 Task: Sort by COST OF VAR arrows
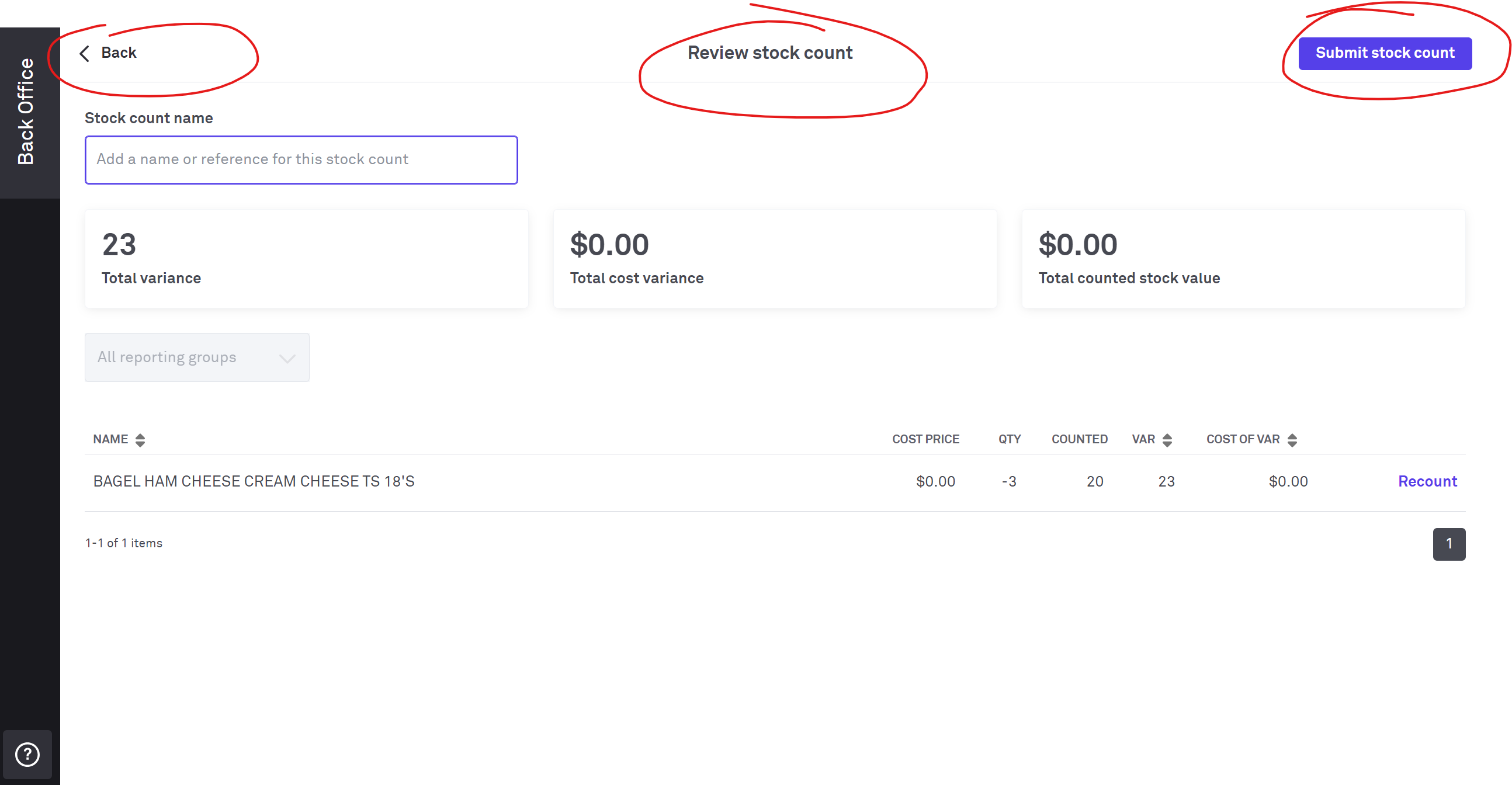[1292, 440]
